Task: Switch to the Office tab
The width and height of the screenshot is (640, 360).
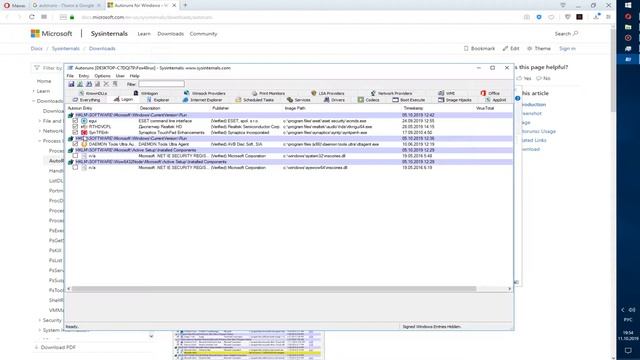Action: tap(490, 93)
